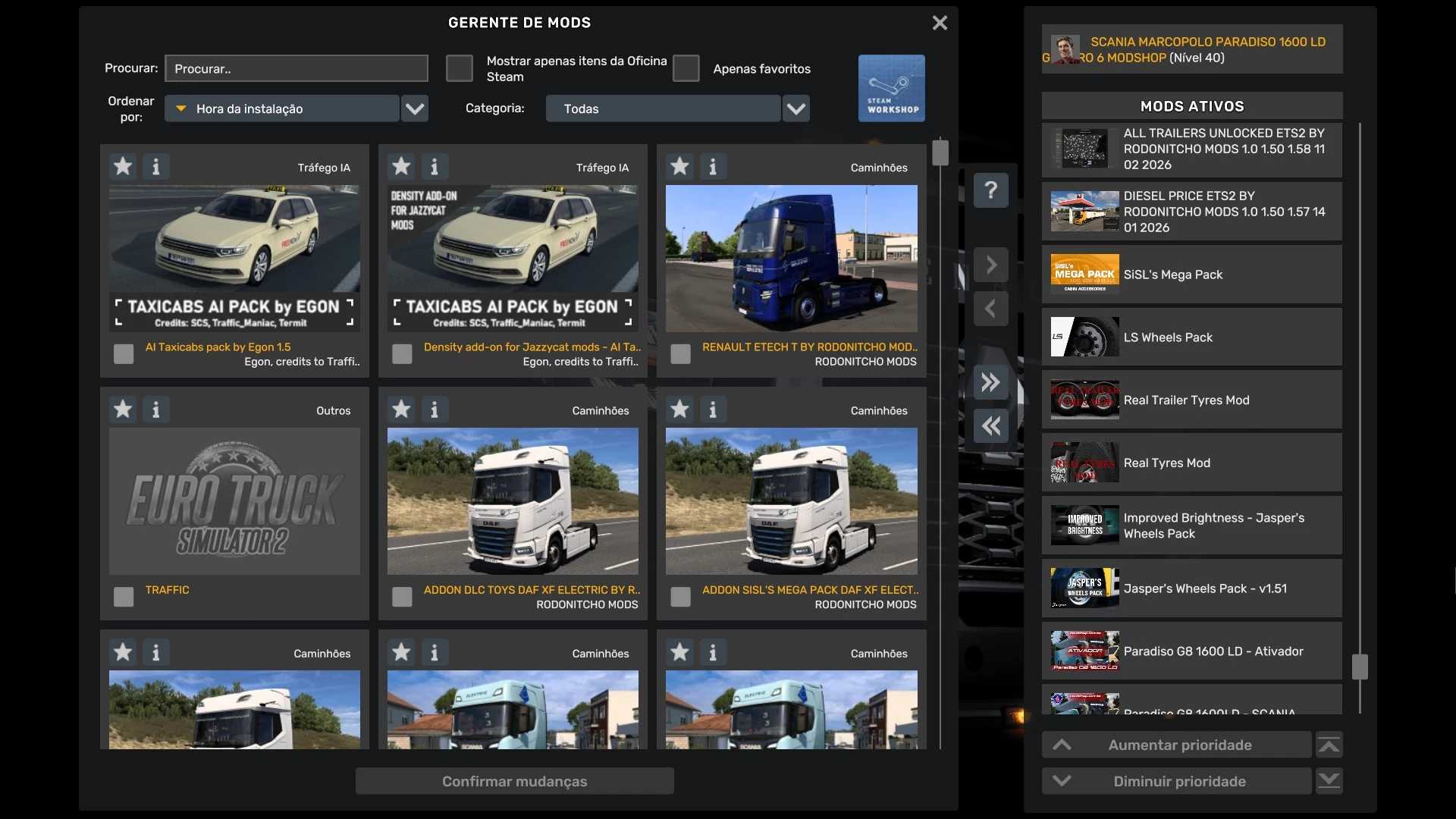
Task: Show info for Renault Etech T mod
Action: click(x=713, y=166)
